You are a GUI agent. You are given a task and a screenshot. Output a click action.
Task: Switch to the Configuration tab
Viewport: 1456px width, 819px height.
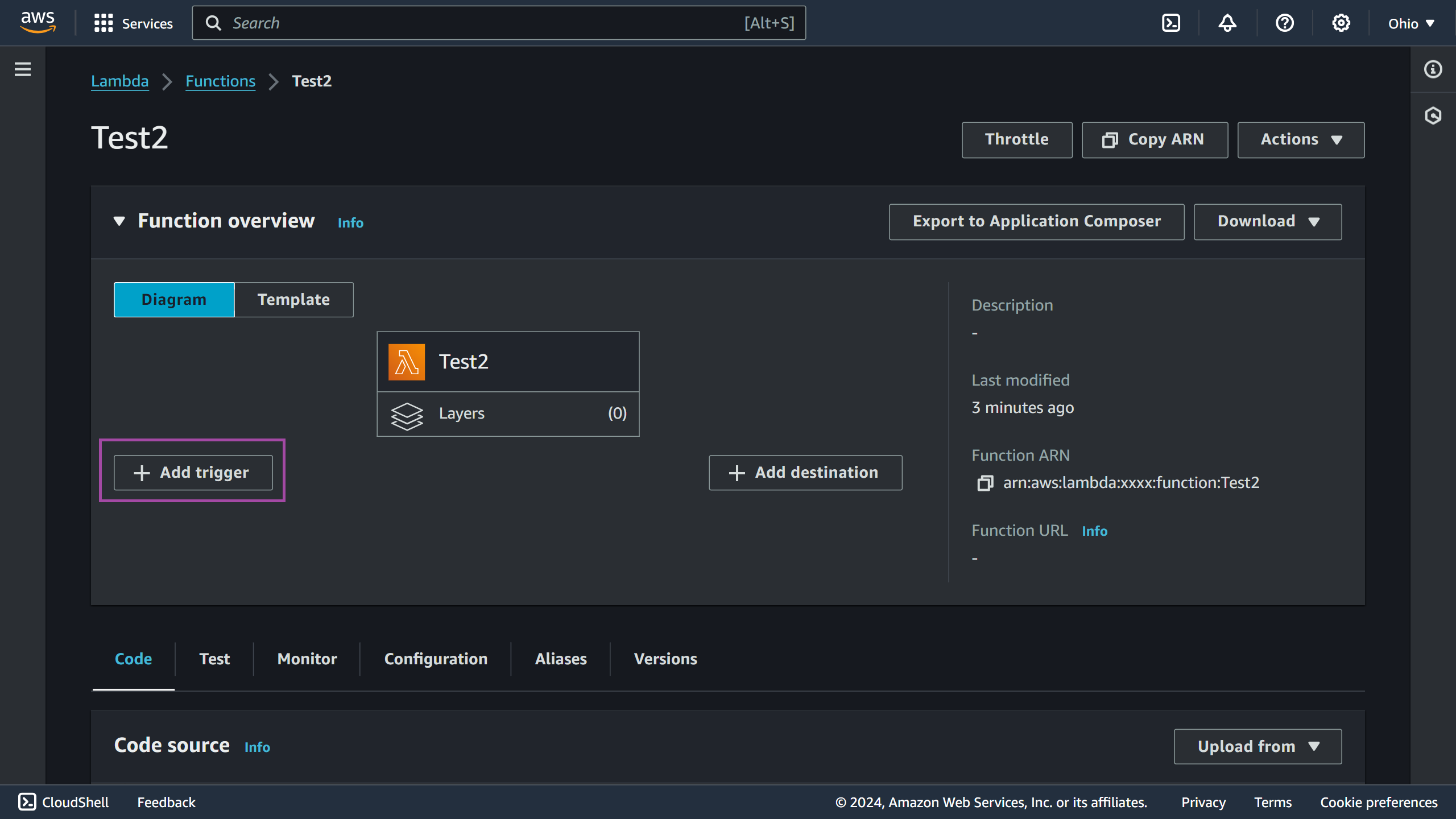[x=436, y=658]
